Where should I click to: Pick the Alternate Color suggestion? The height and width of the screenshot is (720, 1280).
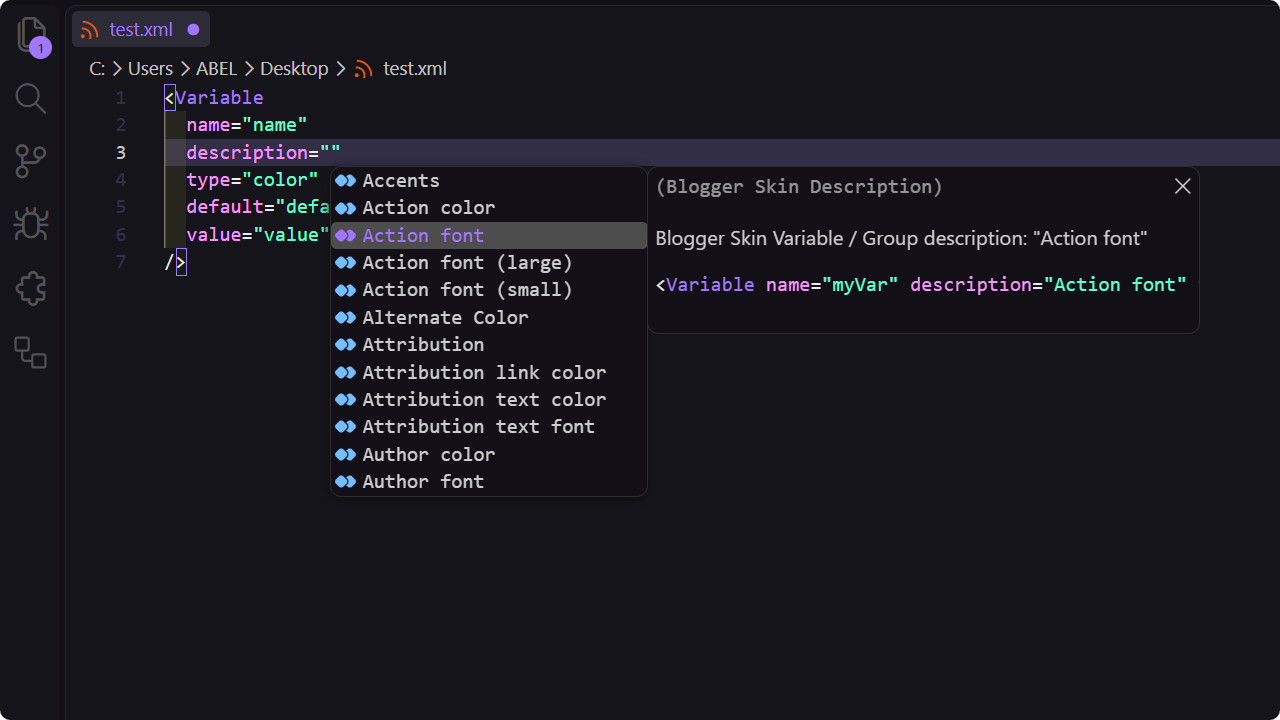[x=489, y=318]
